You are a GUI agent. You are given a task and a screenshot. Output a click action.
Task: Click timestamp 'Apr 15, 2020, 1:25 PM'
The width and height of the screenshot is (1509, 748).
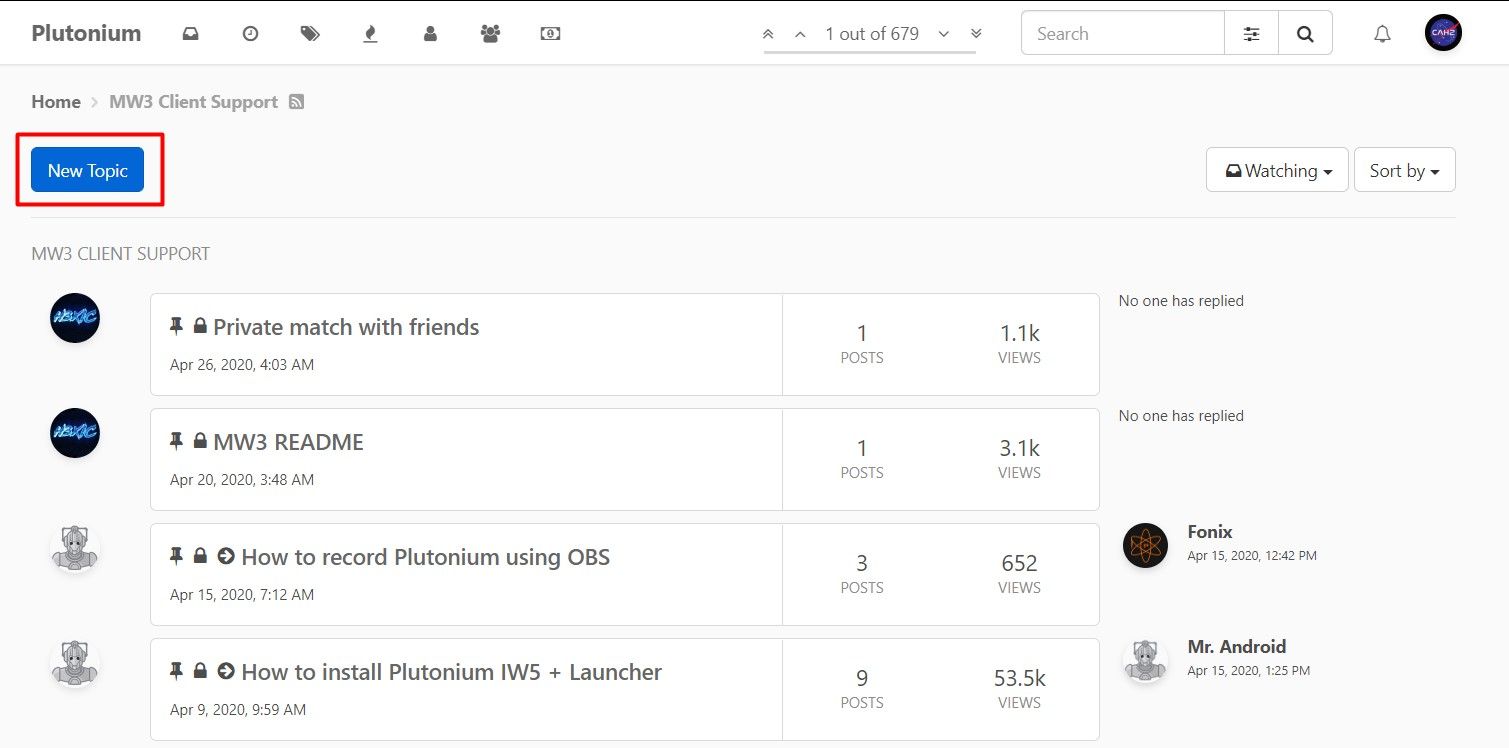tap(1248, 670)
